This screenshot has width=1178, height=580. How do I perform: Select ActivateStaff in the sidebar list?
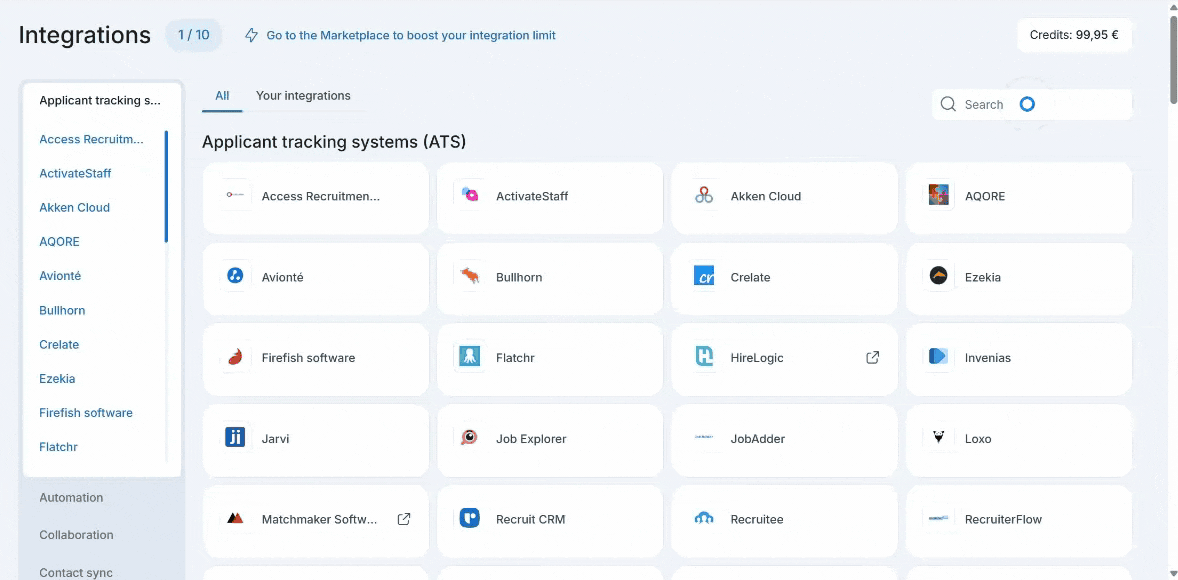pos(75,174)
